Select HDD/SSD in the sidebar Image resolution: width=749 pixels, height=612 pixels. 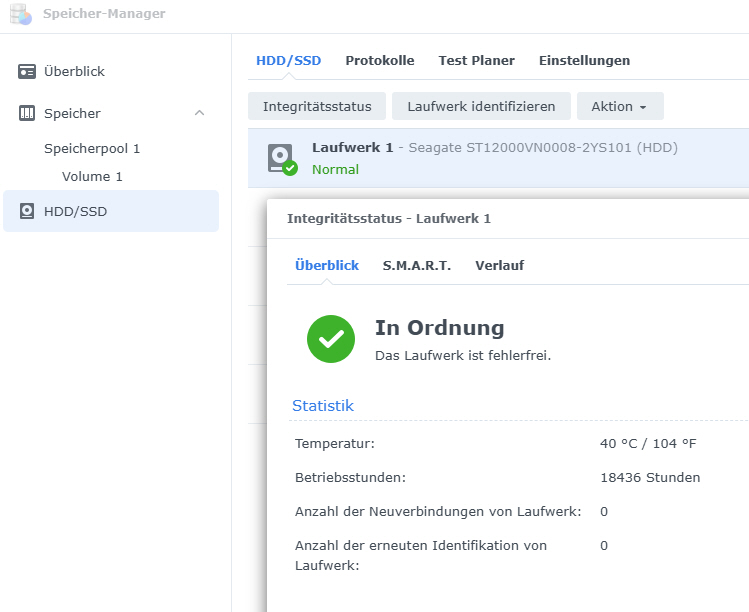tap(111, 211)
